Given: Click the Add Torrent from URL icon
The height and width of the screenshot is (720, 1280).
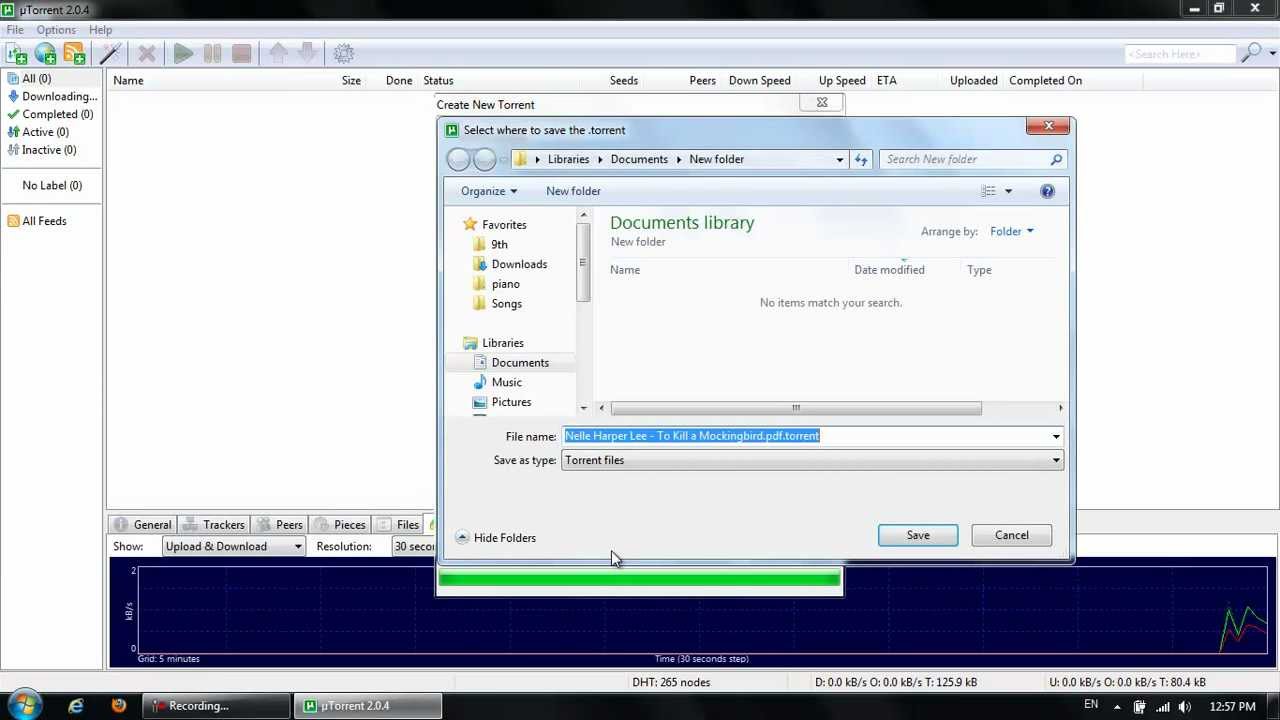Looking at the screenshot, I should [x=45, y=54].
